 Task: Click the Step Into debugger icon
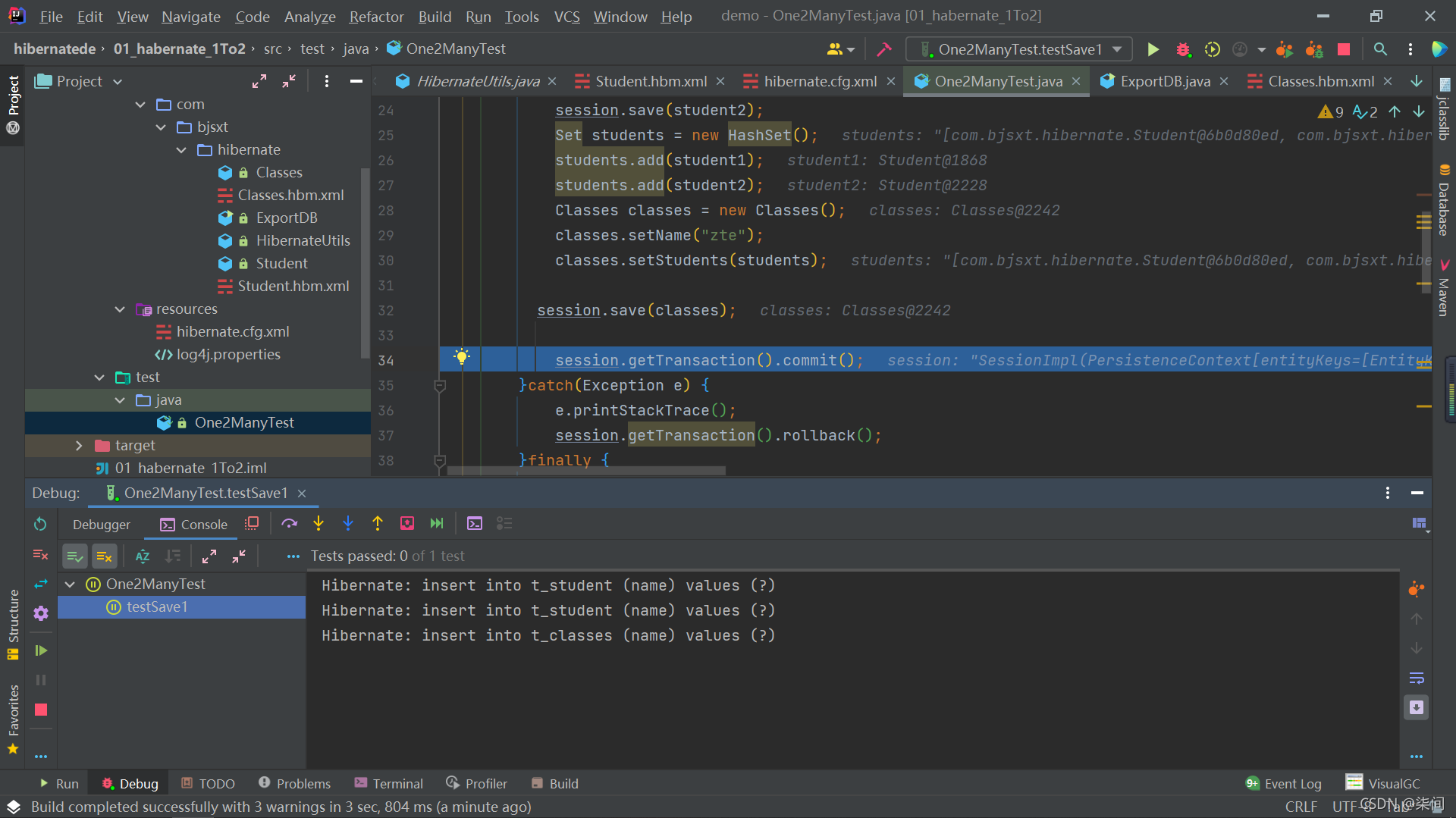[x=318, y=523]
